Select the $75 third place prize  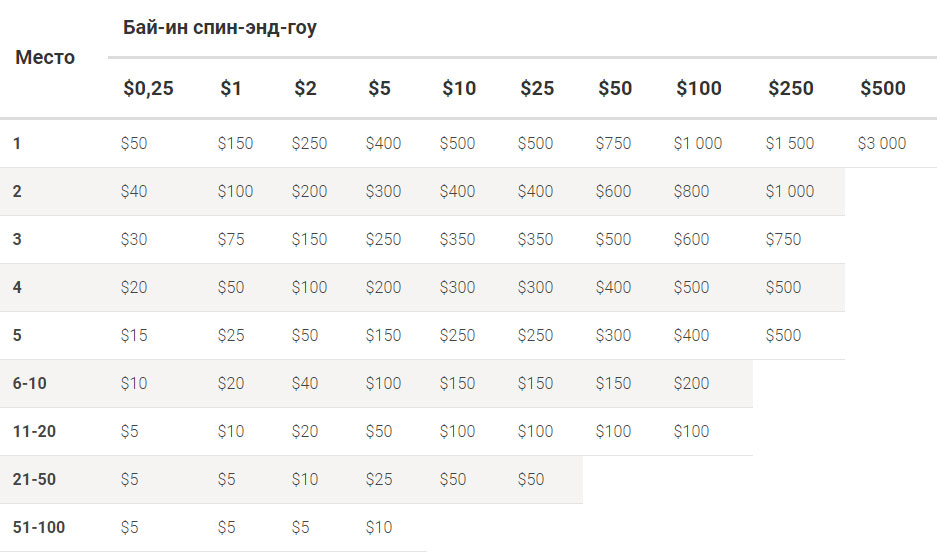231,239
